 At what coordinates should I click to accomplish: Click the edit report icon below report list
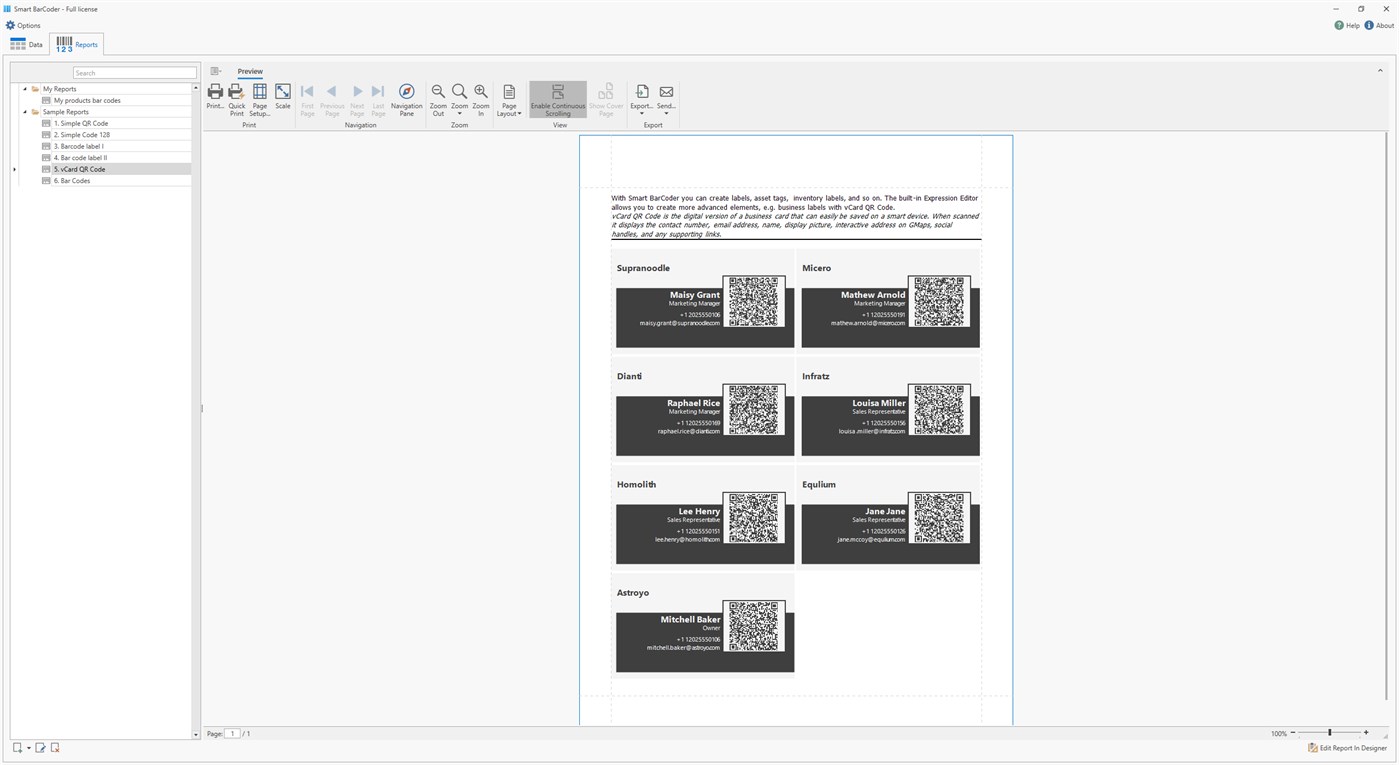tap(40, 747)
